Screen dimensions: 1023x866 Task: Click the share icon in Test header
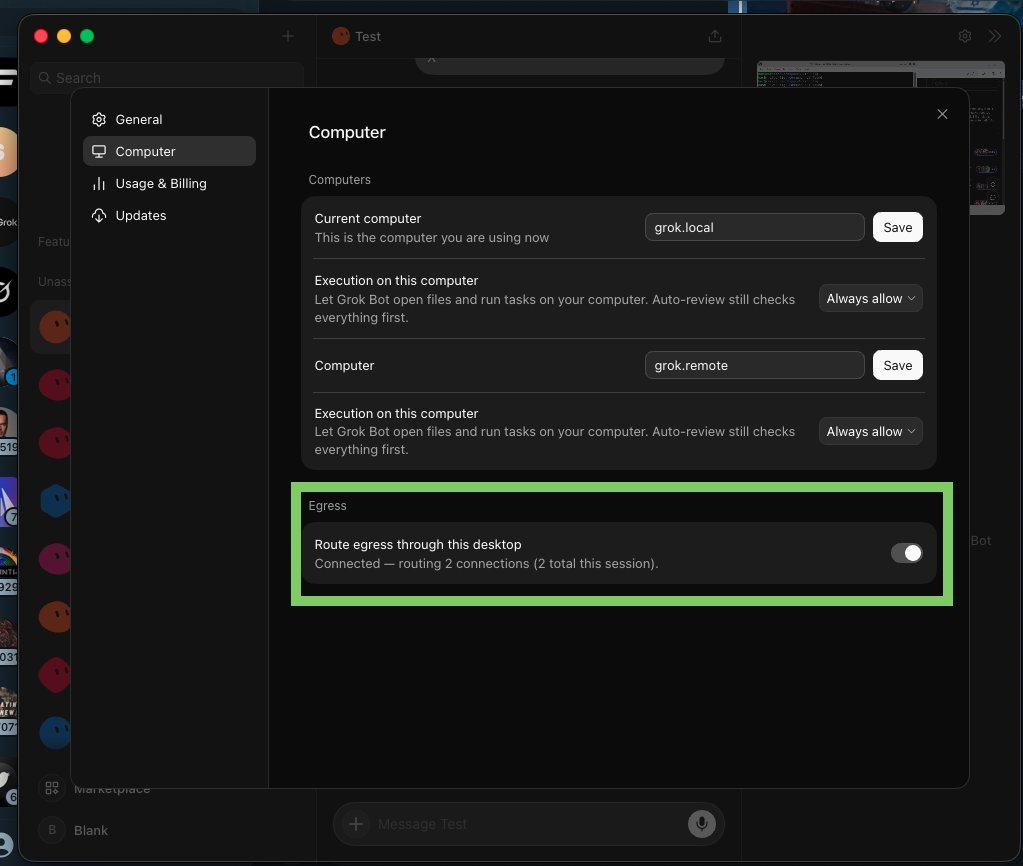click(x=715, y=37)
